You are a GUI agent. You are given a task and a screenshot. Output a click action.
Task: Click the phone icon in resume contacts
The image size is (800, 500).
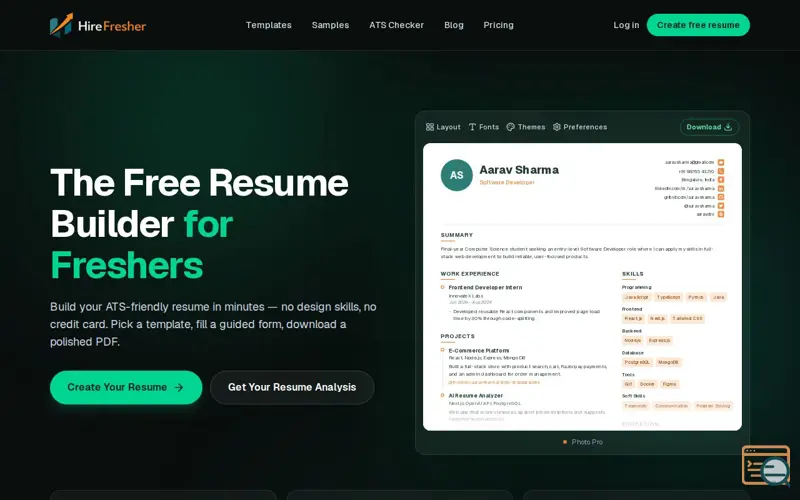(721, 171)
